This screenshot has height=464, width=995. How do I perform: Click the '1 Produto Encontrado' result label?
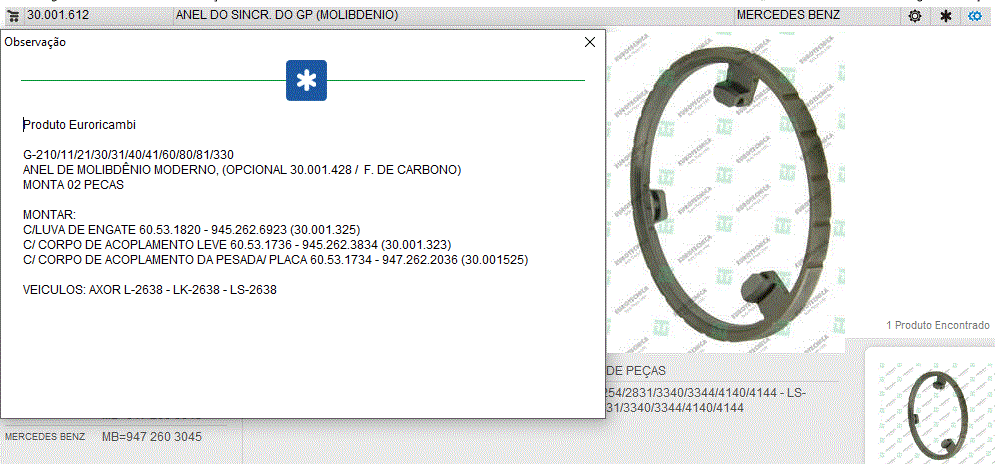click(x=937, y=325)
